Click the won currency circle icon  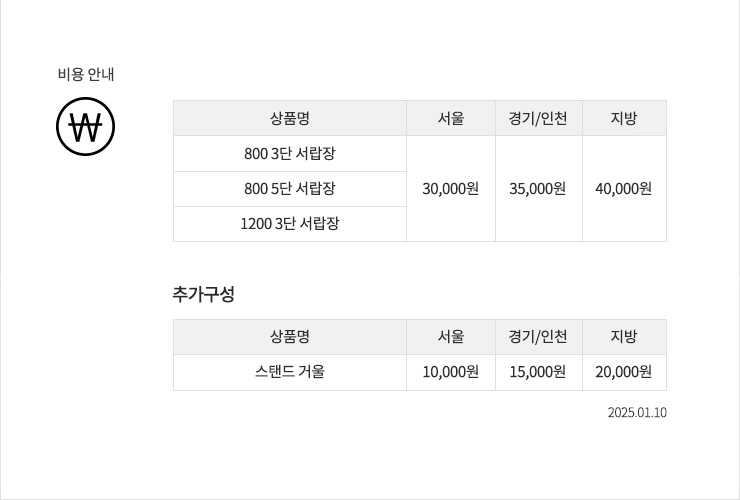[85, 127]
